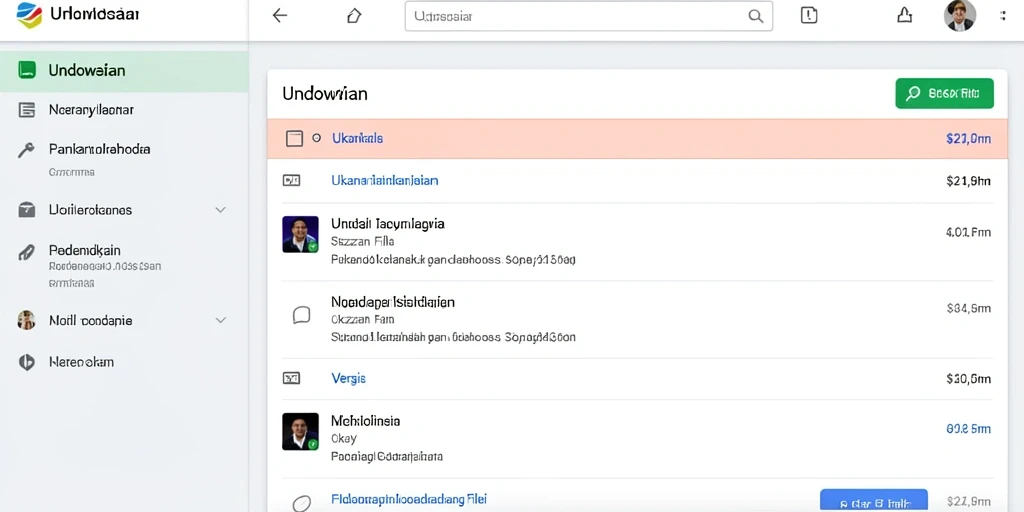Image resolution: width=1024 pixels, height=512 pixels.
Task: Click the $21,9m amount in the Ukanariainkanjaian row
Action: (968, 181)
